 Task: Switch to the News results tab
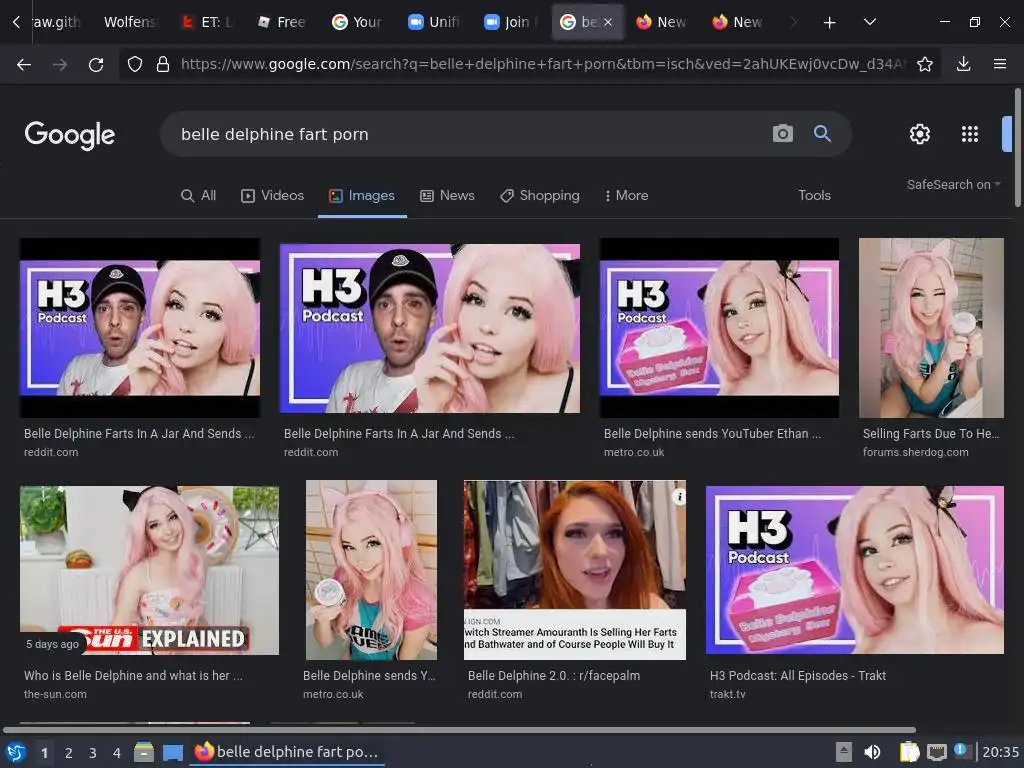click(447, 195)
